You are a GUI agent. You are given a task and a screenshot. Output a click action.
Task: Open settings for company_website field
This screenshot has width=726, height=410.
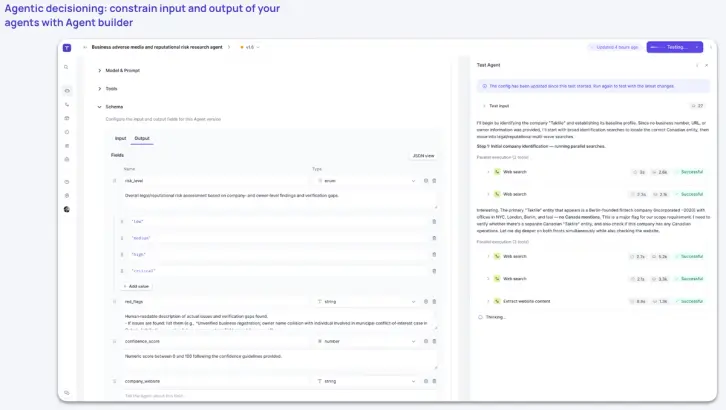pyautogui.click(x=426, y=381)
